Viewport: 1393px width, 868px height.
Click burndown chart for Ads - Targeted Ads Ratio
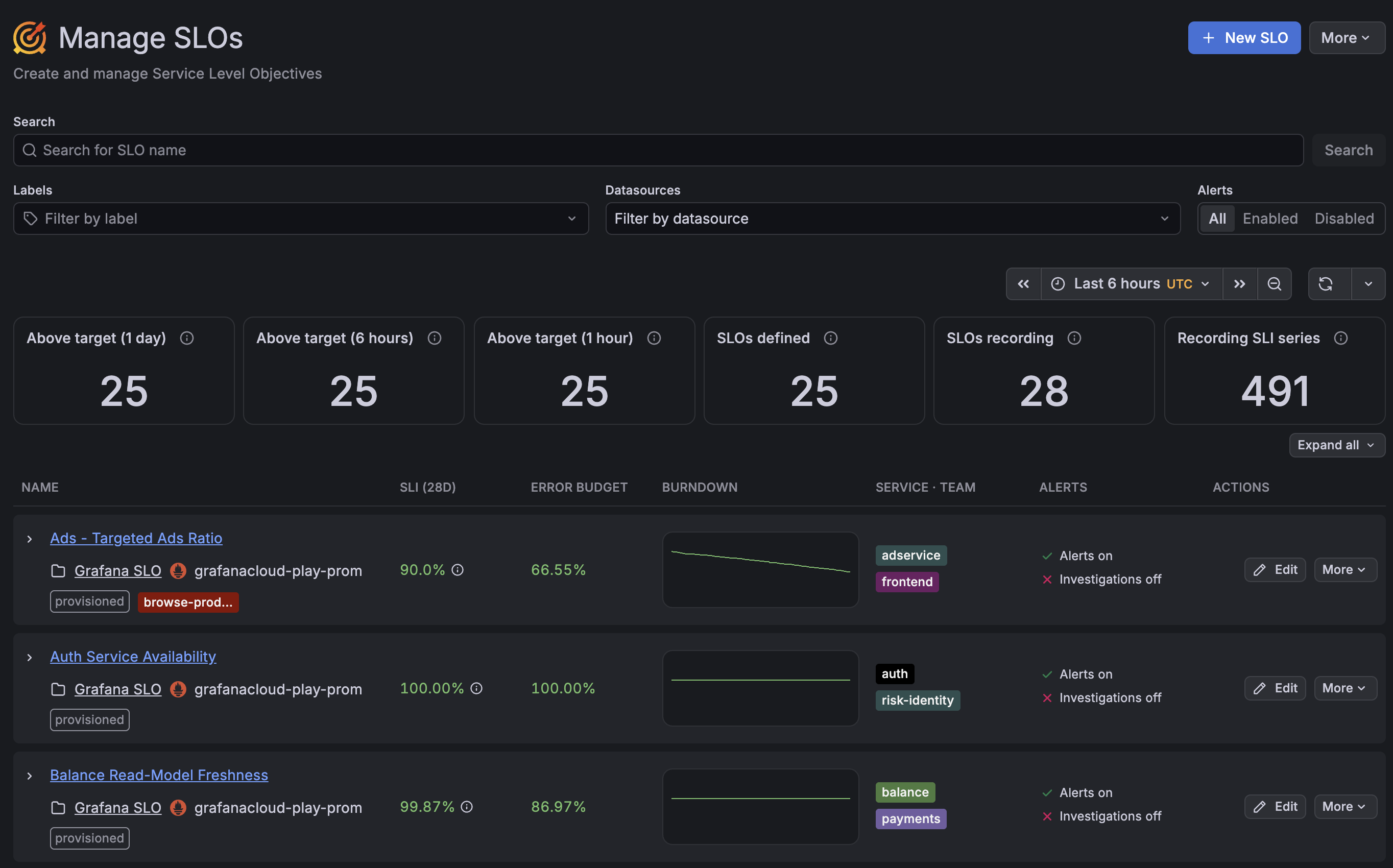[760, 569]
